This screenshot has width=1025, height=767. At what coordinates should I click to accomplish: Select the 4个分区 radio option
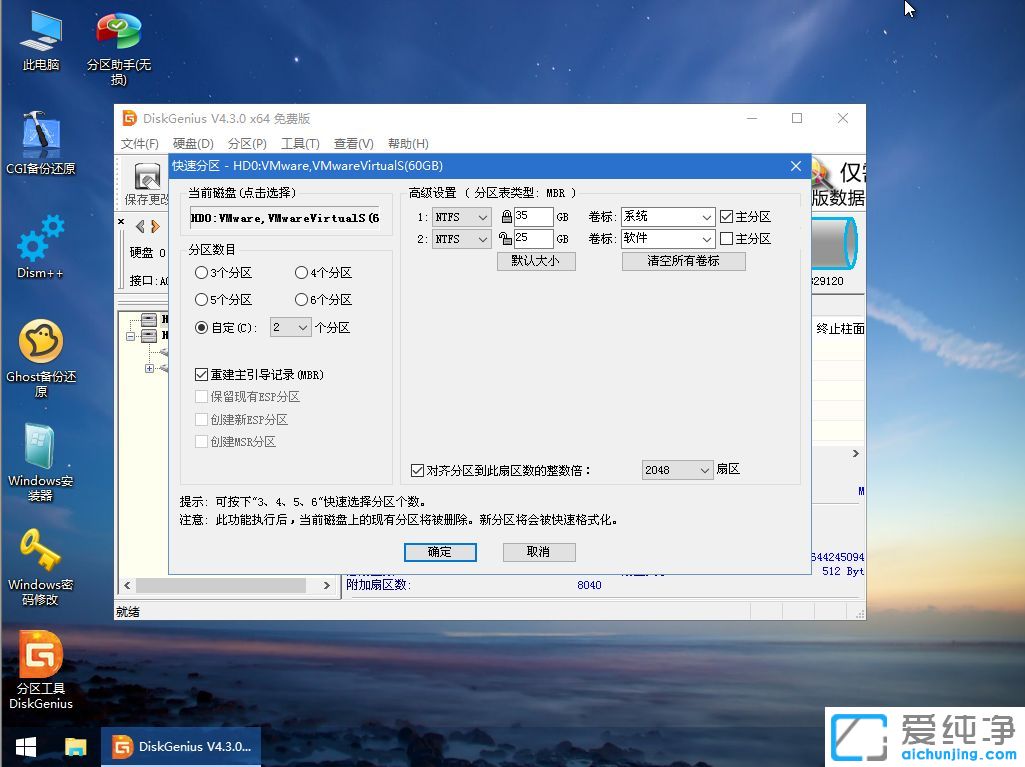click(x=302, y=272)
